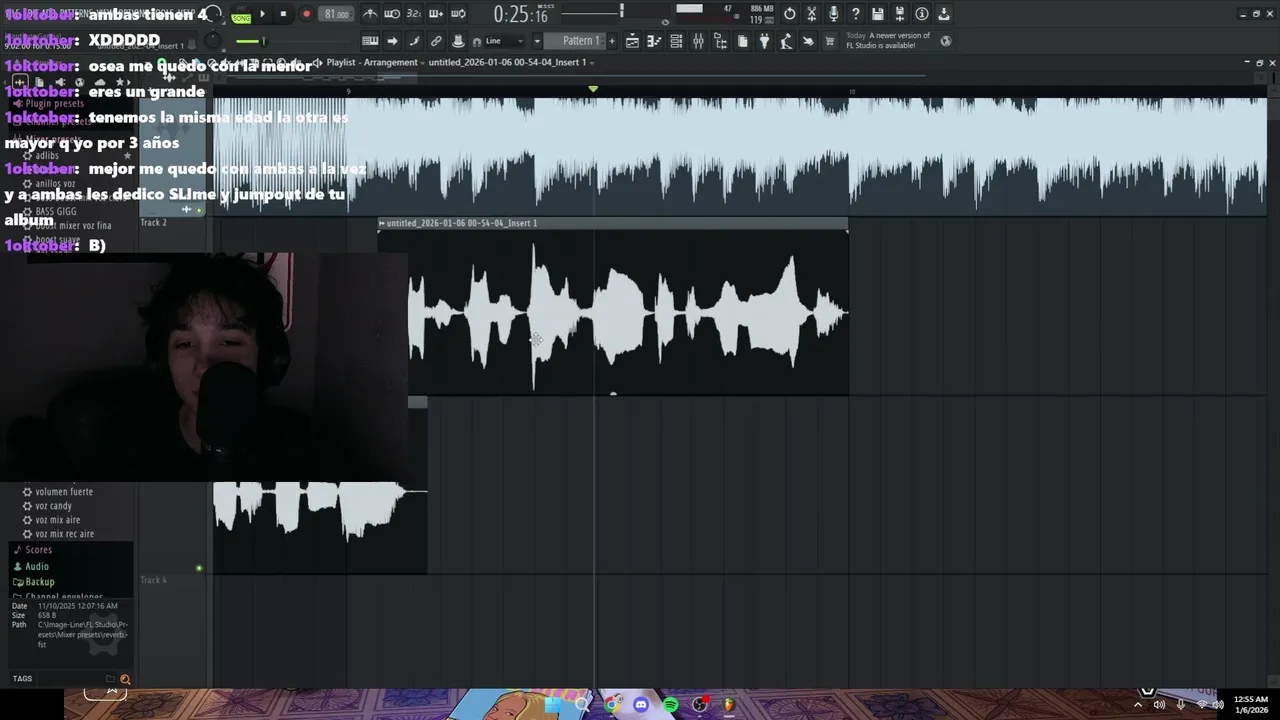
Task: Open the Line snap dropdown
Action: click(x=505, y=41)
